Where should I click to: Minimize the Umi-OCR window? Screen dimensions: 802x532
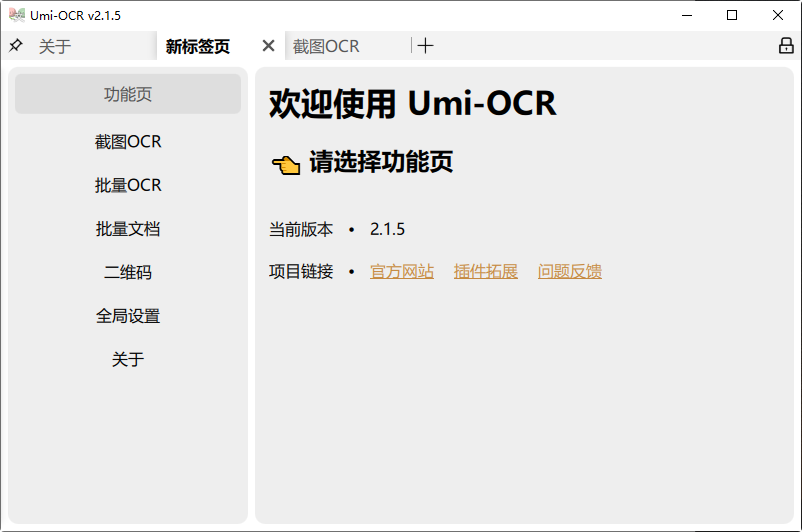point(687,15)
